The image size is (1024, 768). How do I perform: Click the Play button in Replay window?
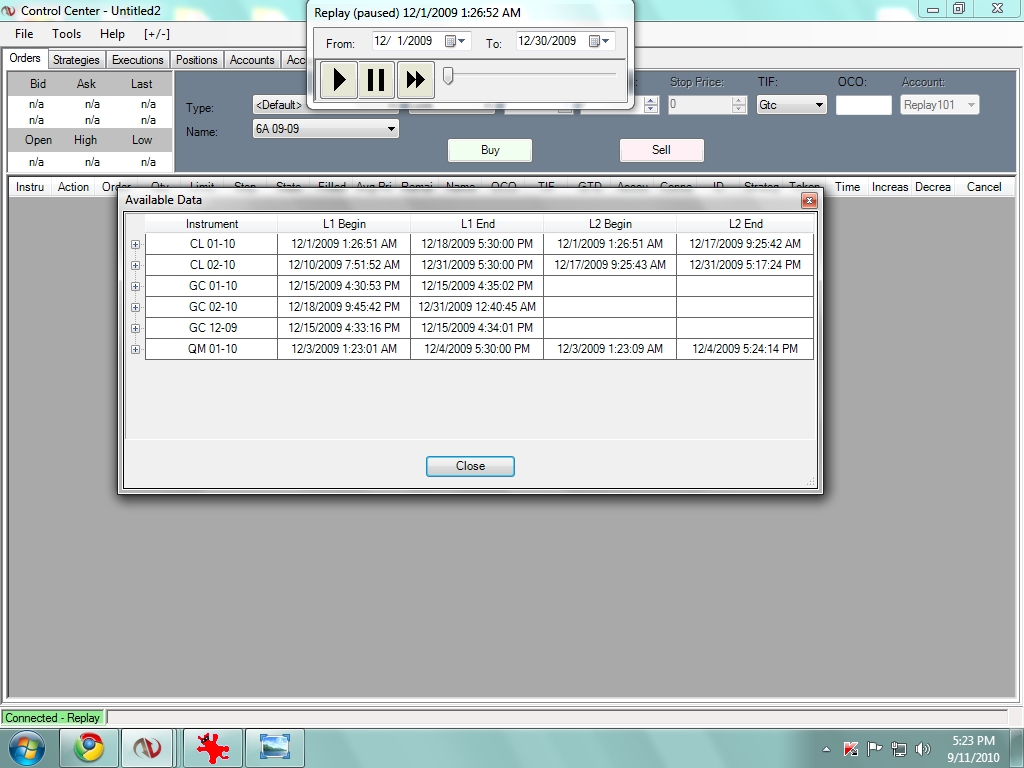339,80
